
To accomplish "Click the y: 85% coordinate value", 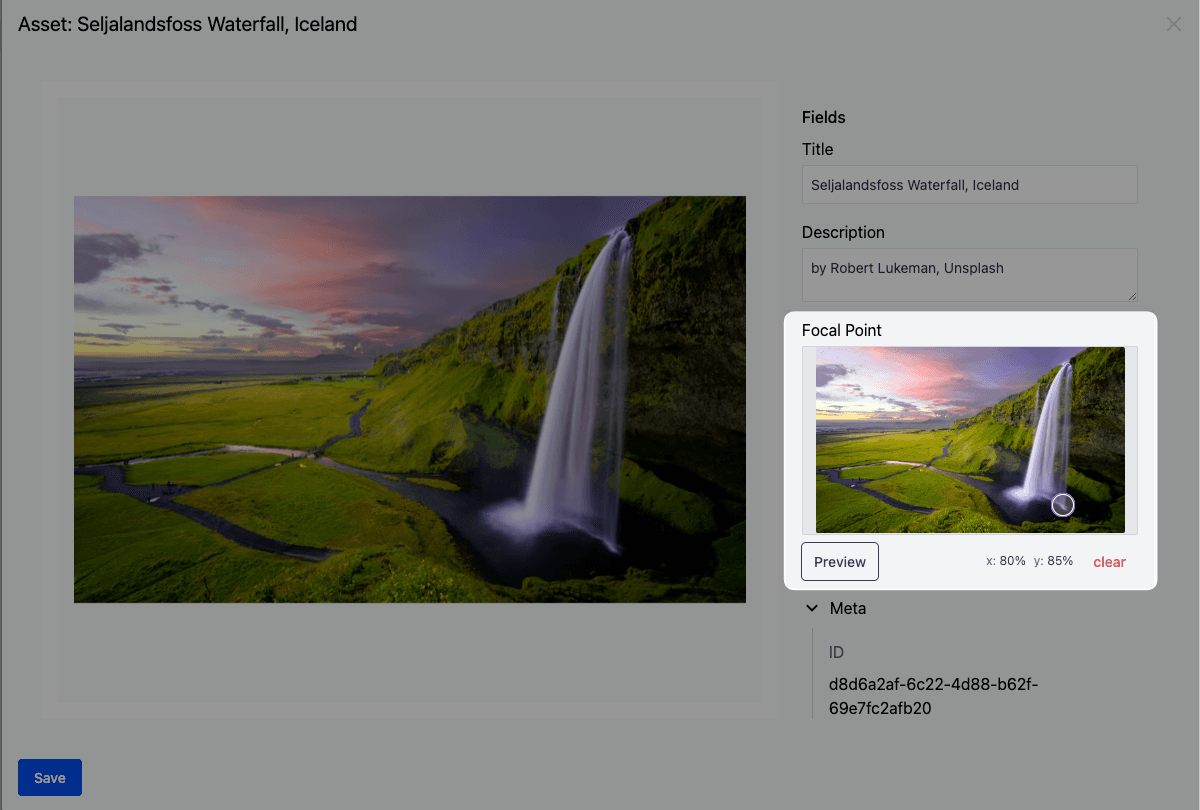I will pyautogui.click(x=1053, y=561).
